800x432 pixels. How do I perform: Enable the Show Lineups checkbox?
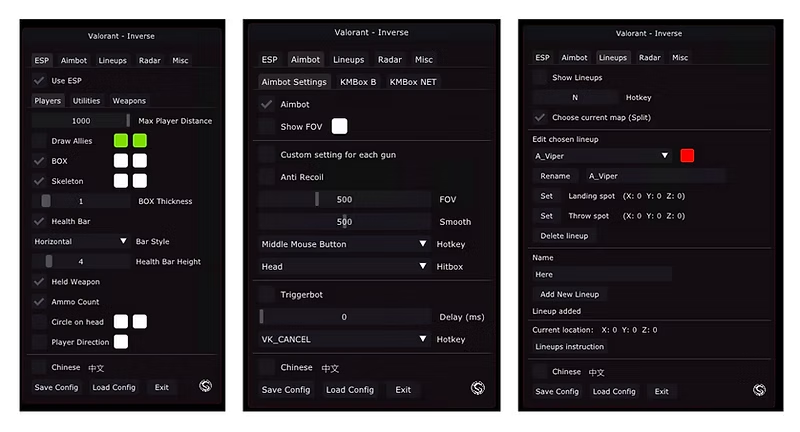tap(540, 77)
